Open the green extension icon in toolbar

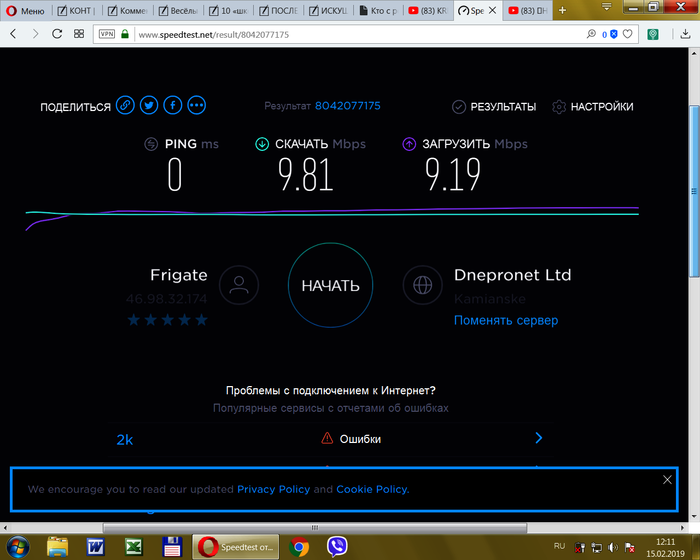point(653,34)
